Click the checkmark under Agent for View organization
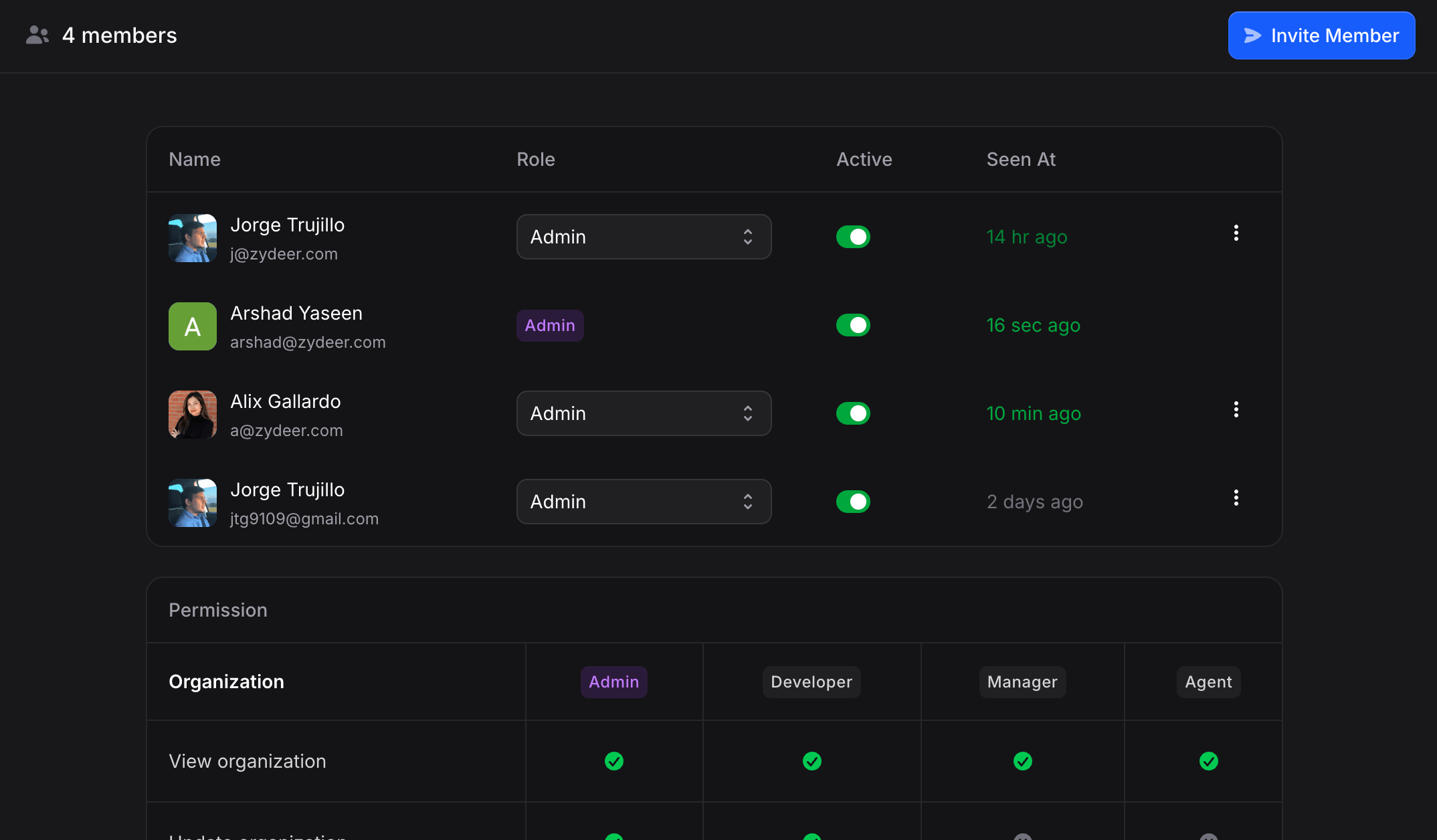The image size is (1437, 840). (x=1208, y=761)
